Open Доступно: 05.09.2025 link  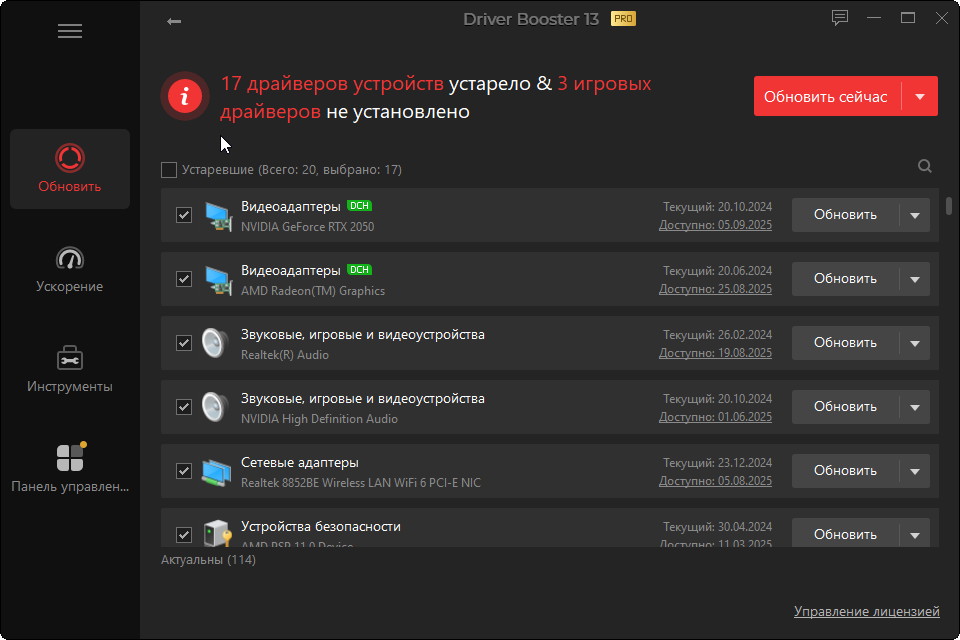(715, 225)
